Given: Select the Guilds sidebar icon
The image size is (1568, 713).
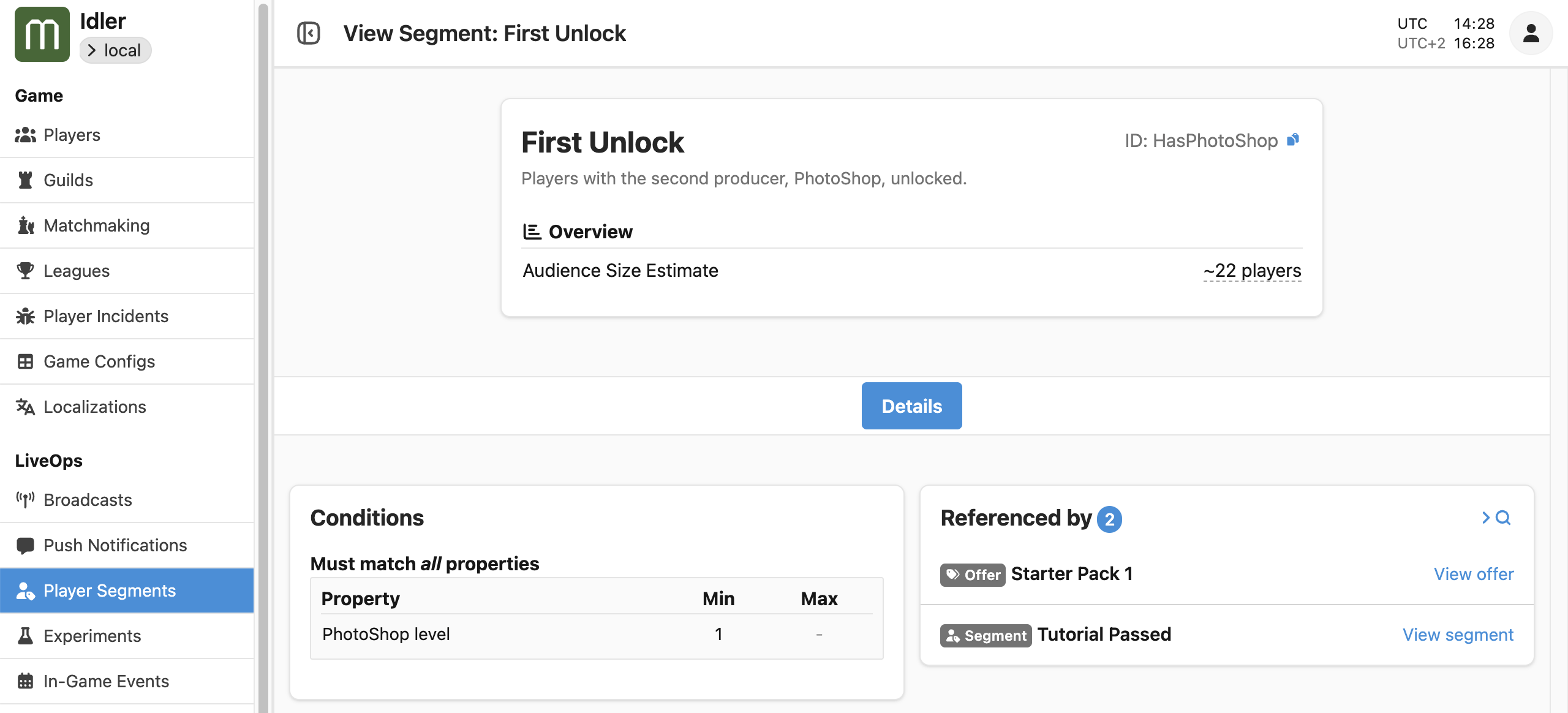Looking at the screenshot, I should click(25, 179).
